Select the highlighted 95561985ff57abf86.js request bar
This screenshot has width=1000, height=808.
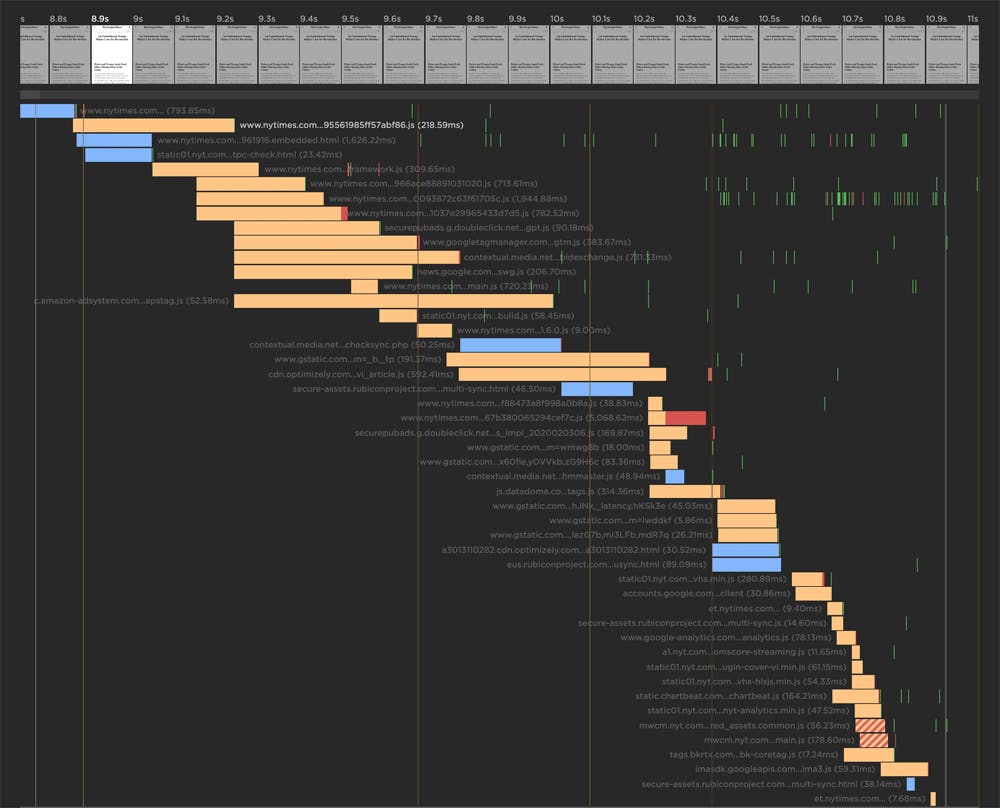click(153, 125)
